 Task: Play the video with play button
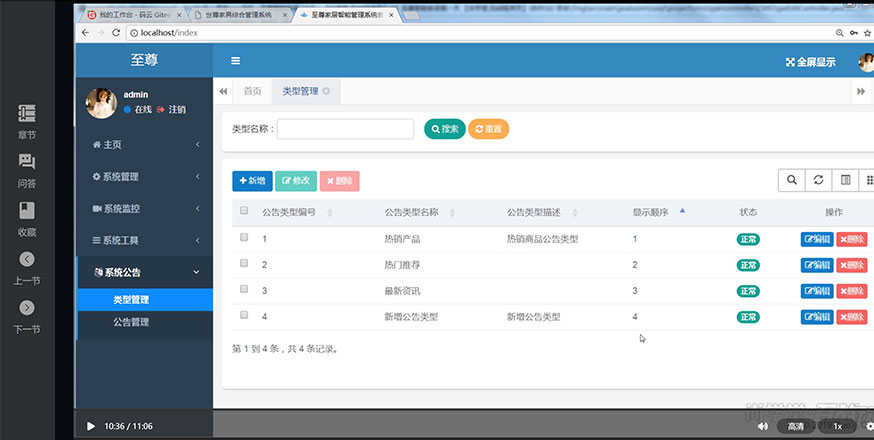[90, 427]
